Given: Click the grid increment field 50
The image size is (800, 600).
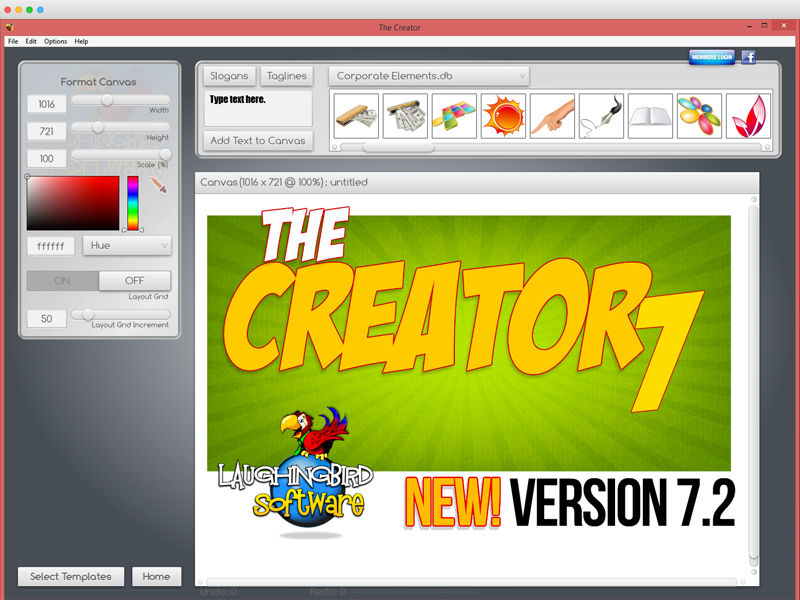Looking at the screenshot, I should pos(46,319).
